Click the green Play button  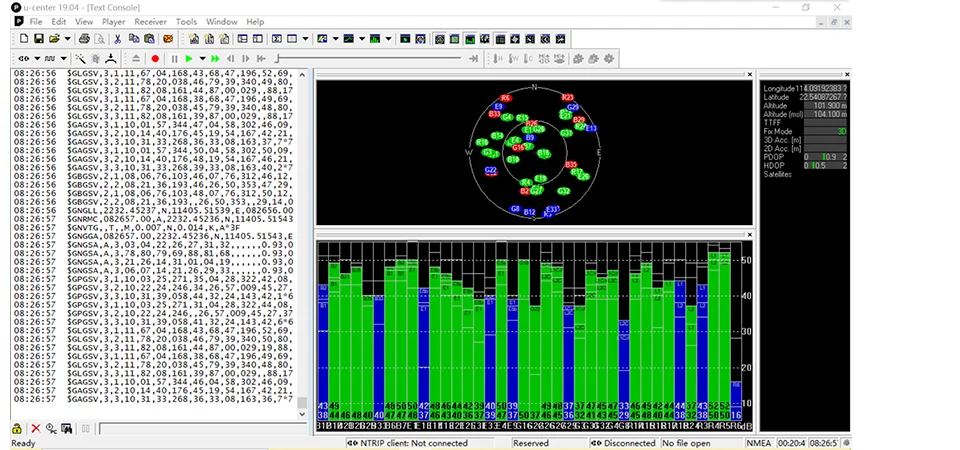[188, 59]
